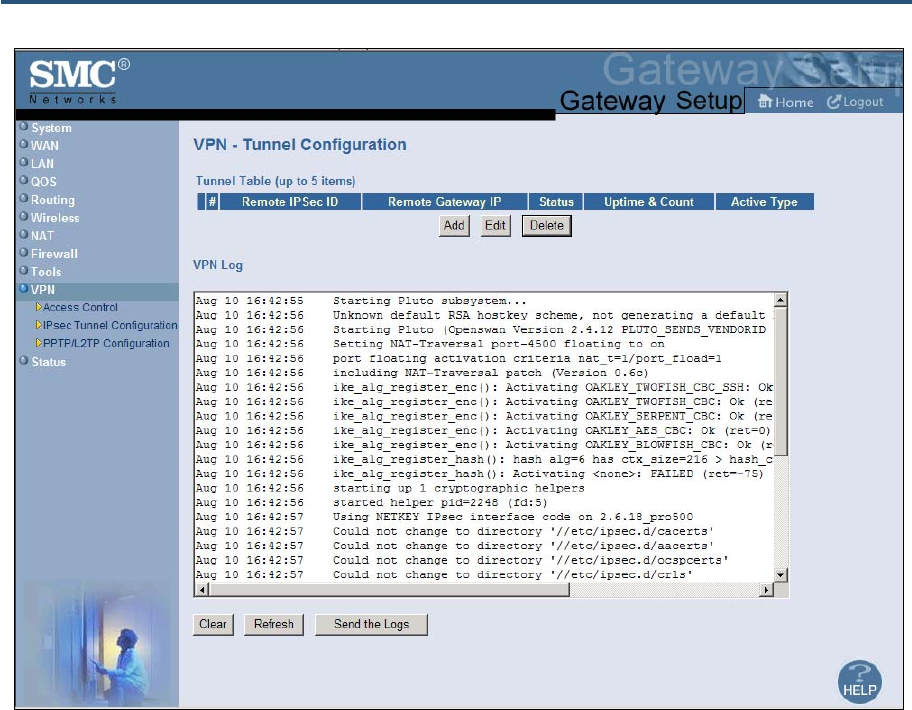Click the VPN - Tunnel Configuration title
The image size is (912, 710).
[300, 144]
